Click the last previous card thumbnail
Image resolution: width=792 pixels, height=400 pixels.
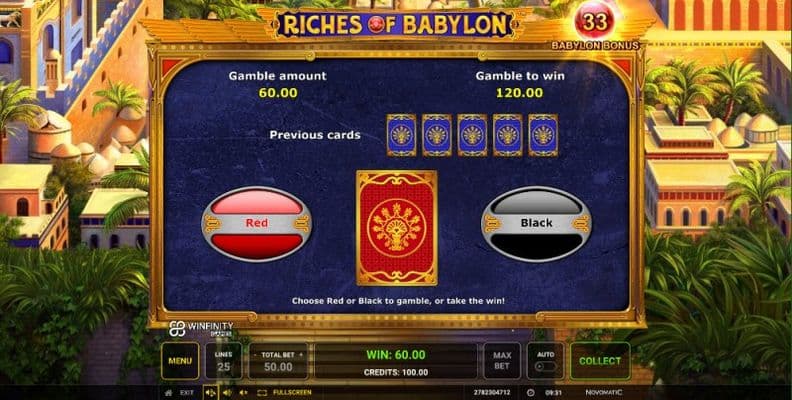543,135
